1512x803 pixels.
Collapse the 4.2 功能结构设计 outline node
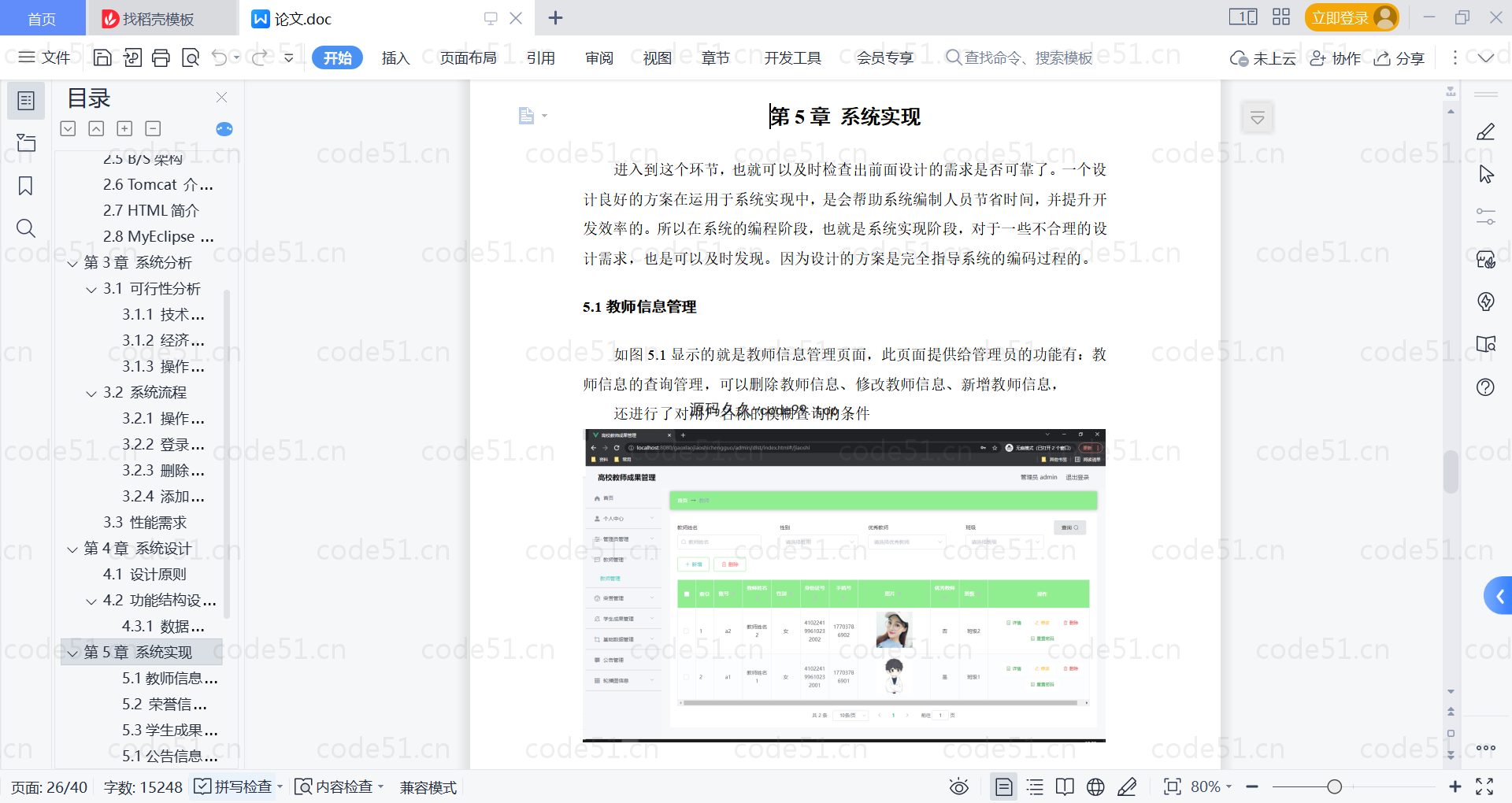click(91, 601)
